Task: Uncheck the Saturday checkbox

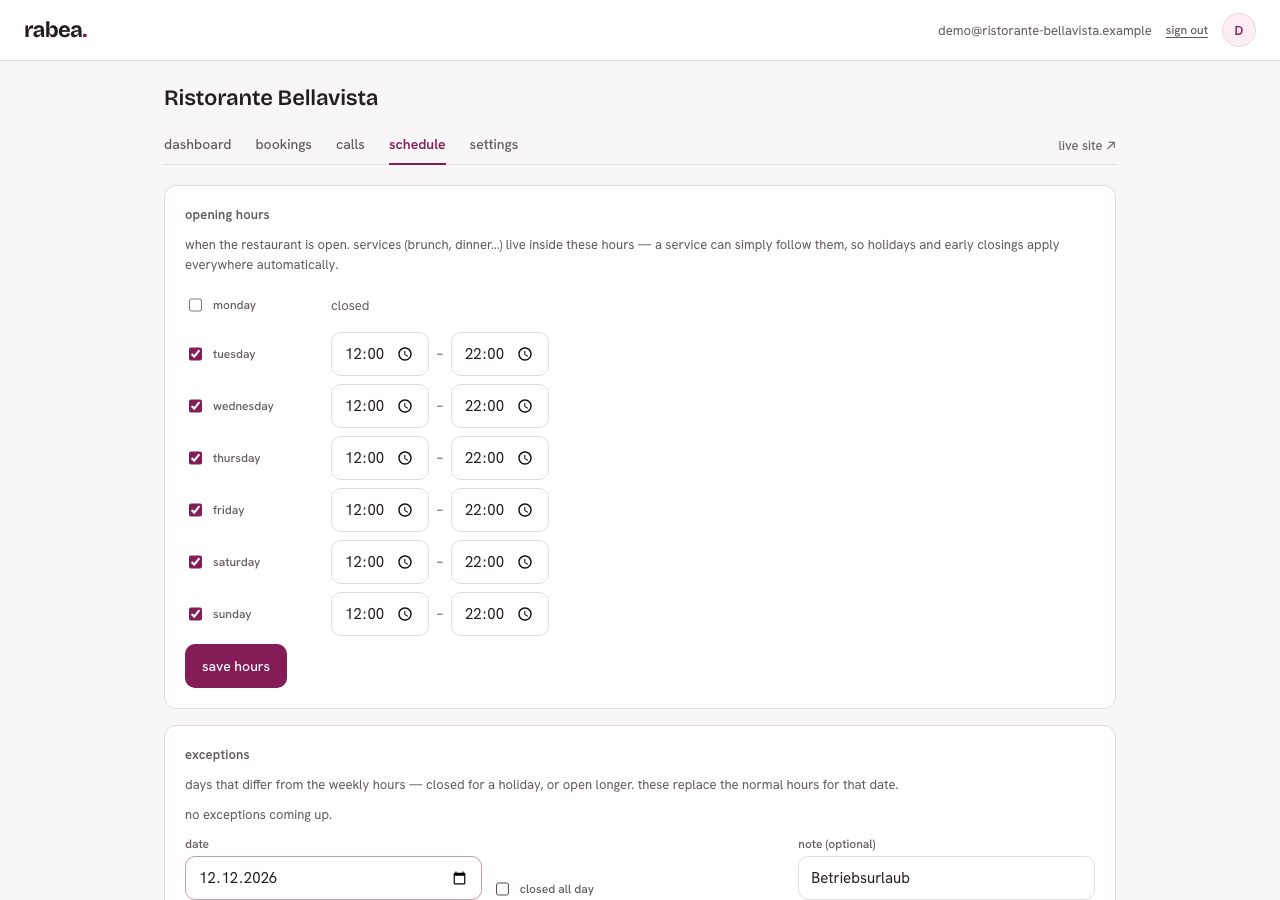Action: pyautogui.click(x=196, y=562)
